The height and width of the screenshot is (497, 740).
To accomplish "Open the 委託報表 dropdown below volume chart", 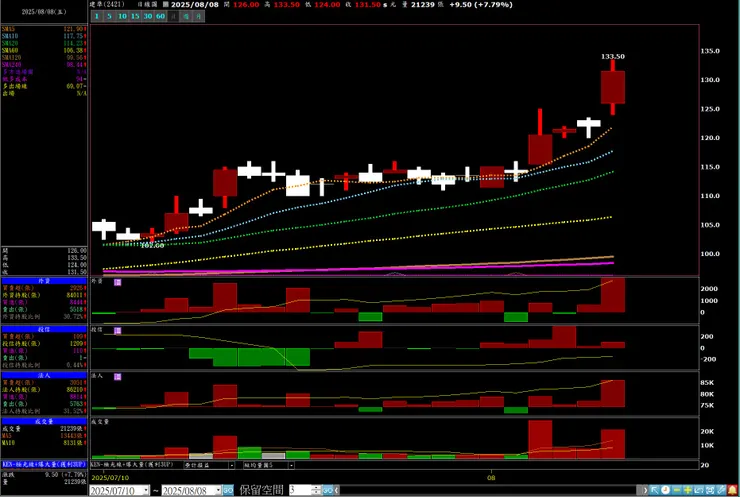I will click(232, 465).
